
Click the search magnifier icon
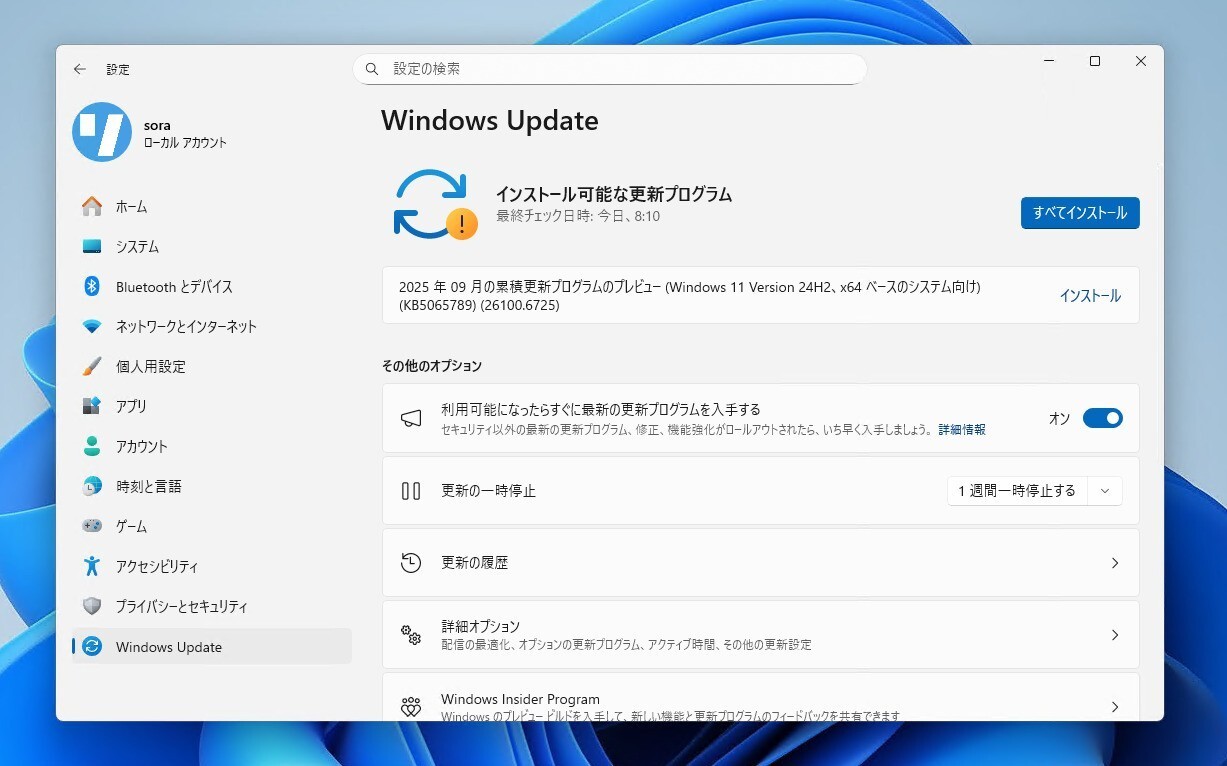[372, 69]
